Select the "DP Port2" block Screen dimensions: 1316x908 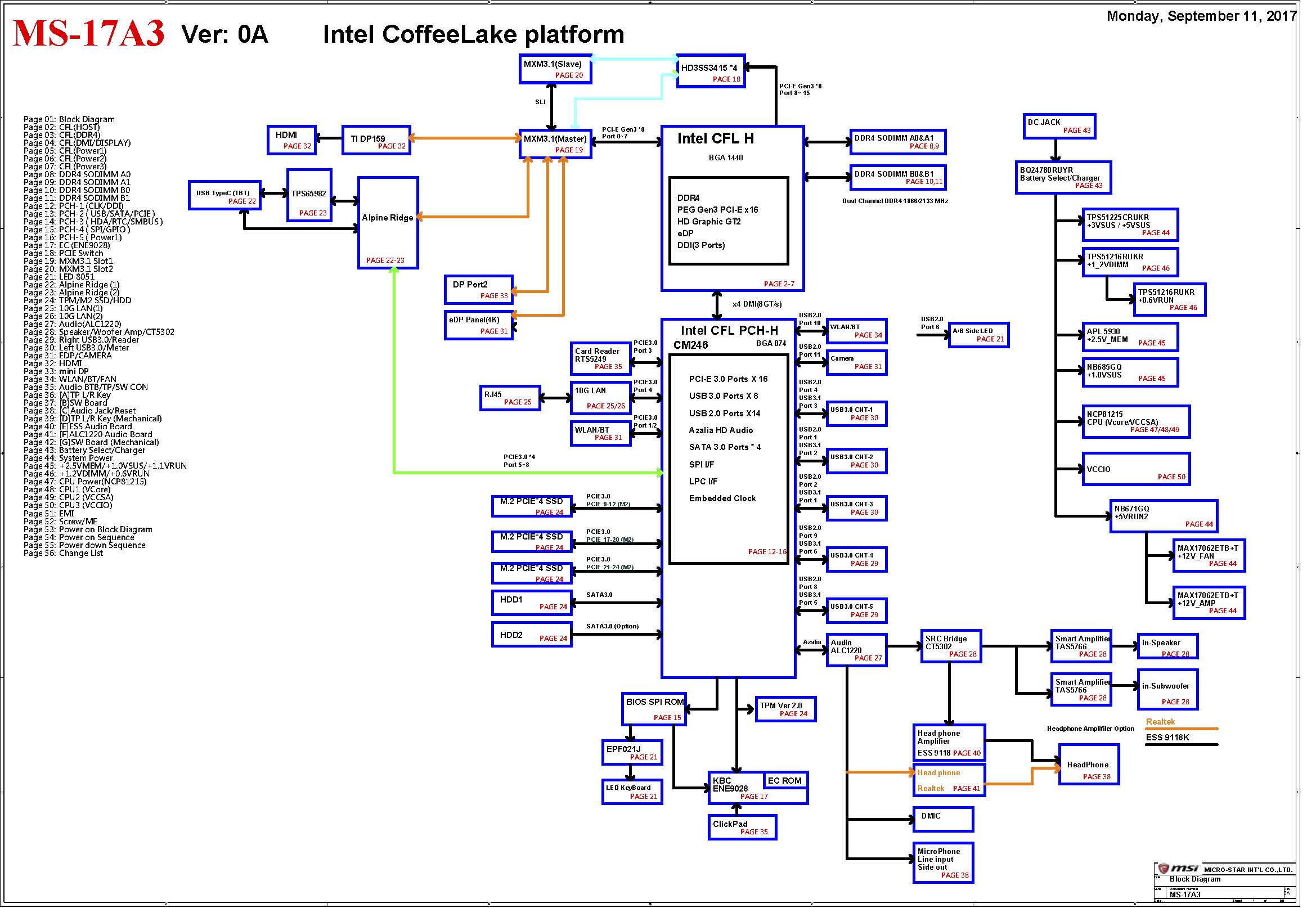(x=479, y=290)
